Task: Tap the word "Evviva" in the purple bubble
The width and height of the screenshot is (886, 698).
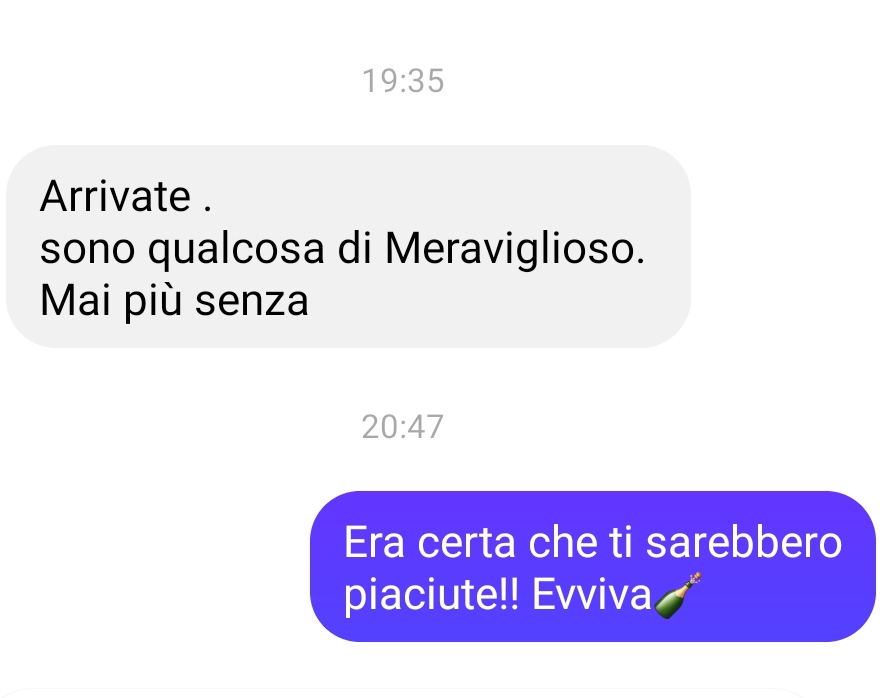Action: [x=592, y=595]
